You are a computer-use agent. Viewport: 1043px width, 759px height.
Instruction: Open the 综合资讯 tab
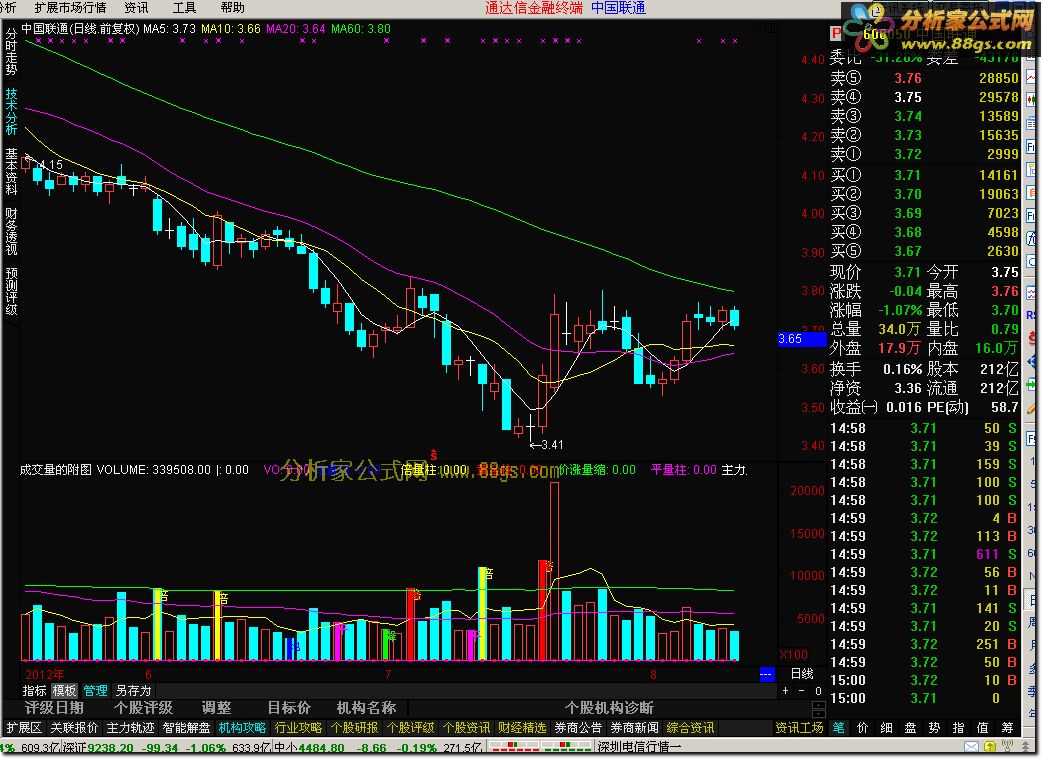click(690, 728)
